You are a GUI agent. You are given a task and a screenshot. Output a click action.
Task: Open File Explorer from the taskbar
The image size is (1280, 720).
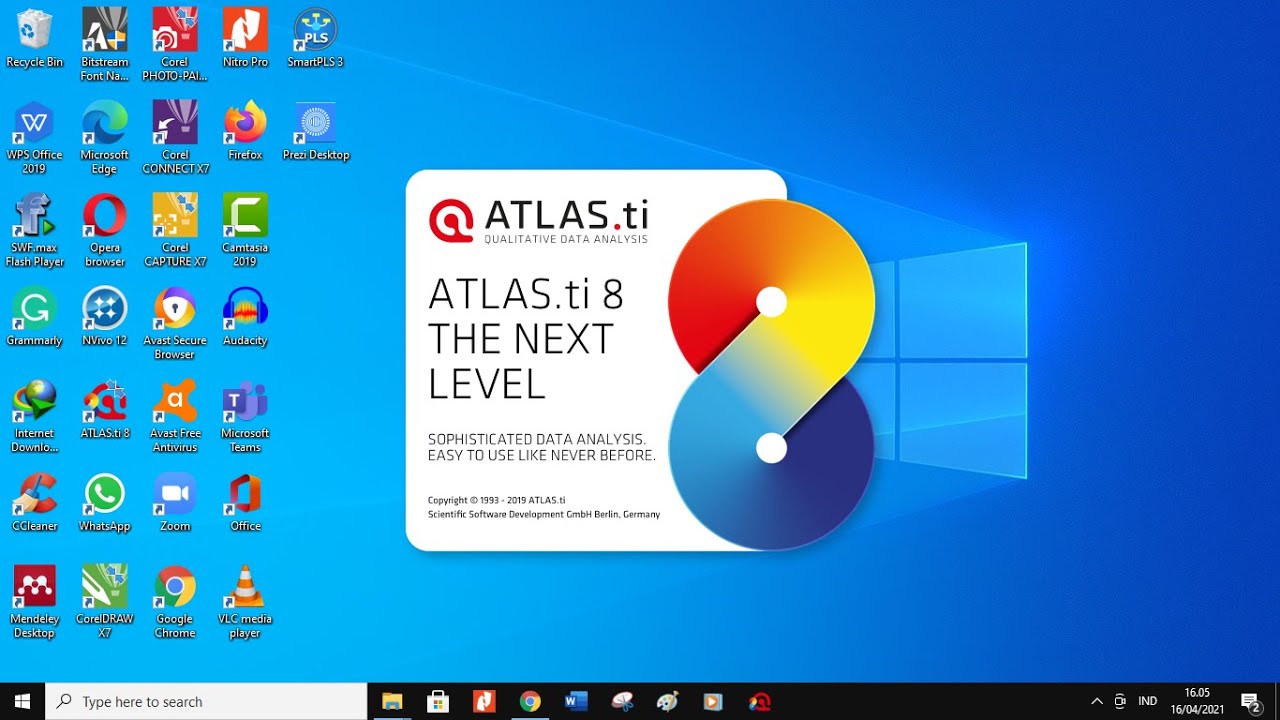tap(392, 701)
